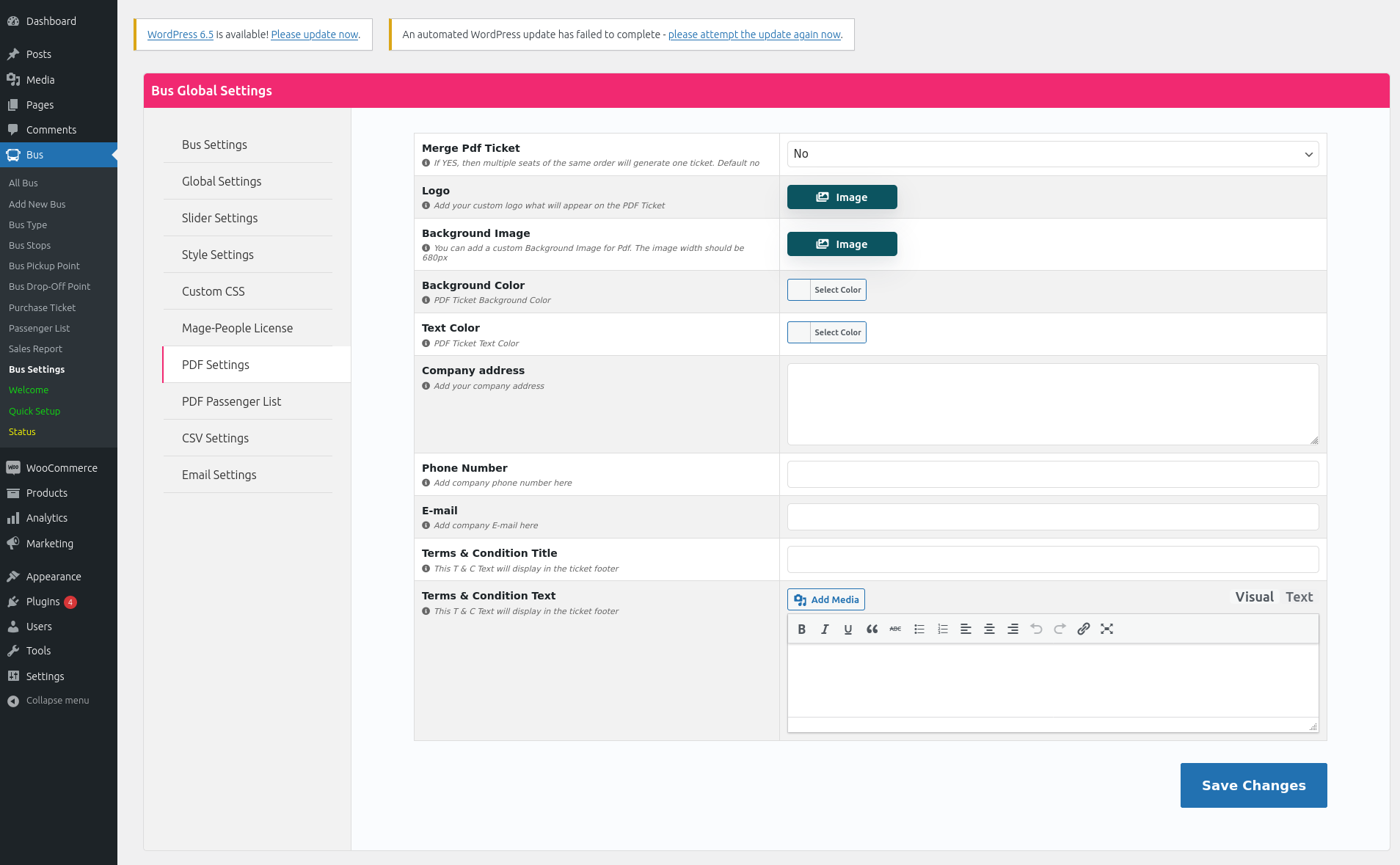
Task: Open the Merge Pdf Ticket dropdown
Action: [x=1053, y=154]
